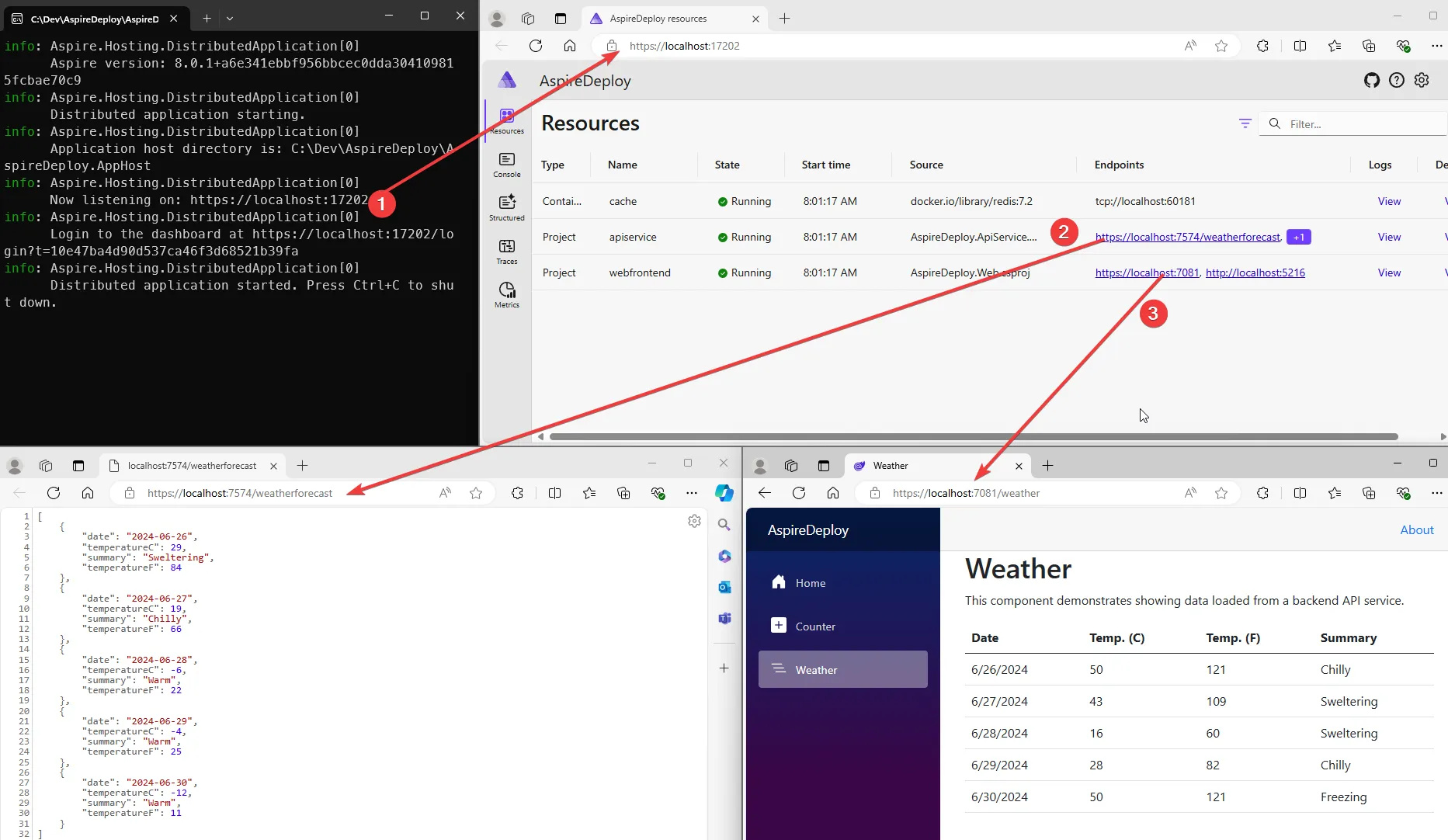Screen dimensions: 1448x840
Task: Open JSON viewer settings gear in weatherforecast window
Action: (x=695, y=521)
